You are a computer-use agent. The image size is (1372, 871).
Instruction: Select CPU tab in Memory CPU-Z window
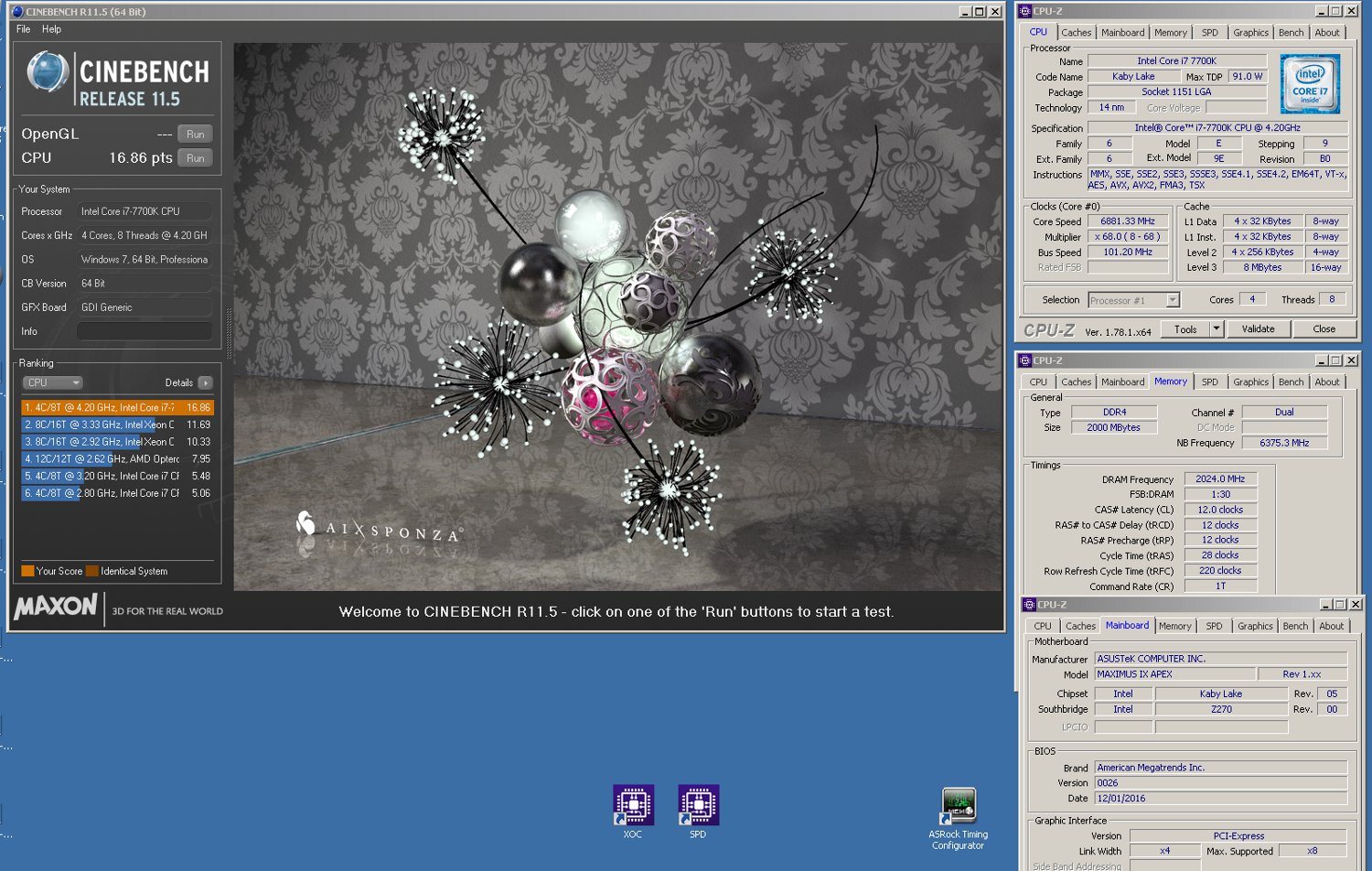tap(1038, 382)
